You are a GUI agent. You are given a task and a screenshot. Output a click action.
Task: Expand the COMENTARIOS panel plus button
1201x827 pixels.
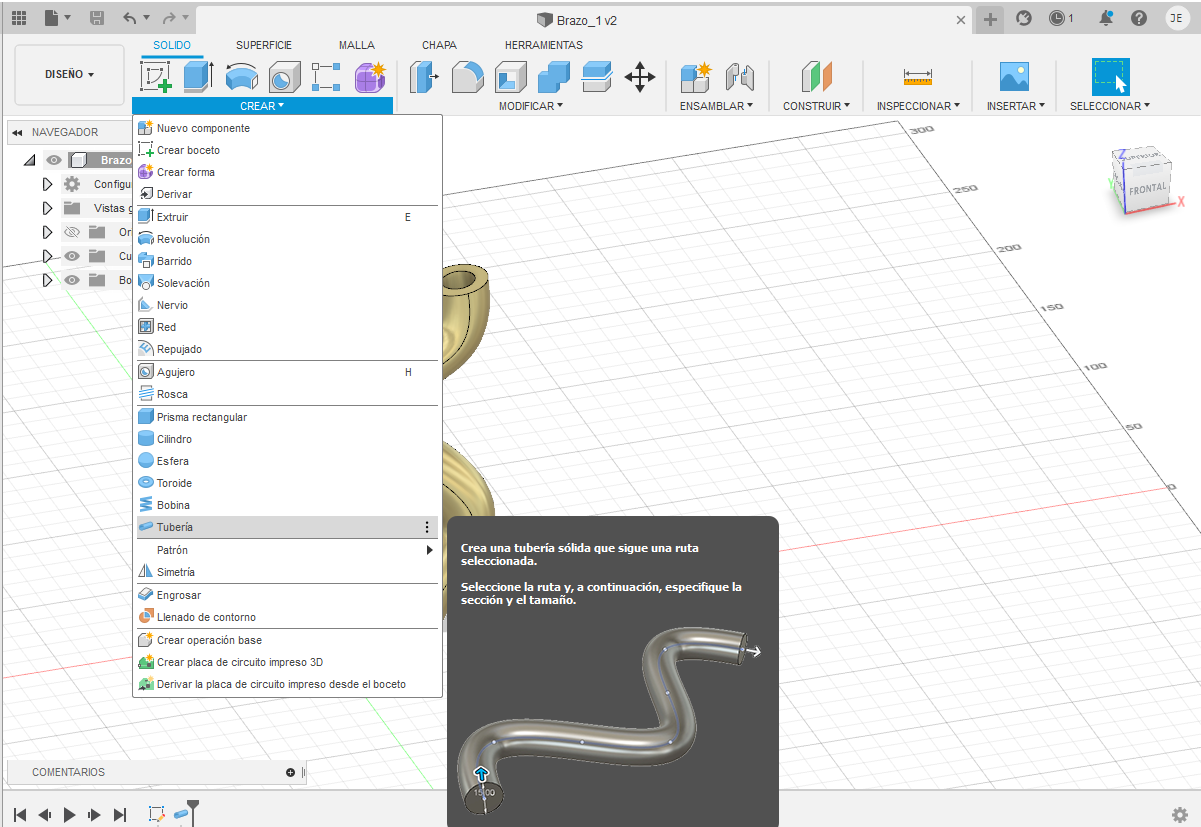tap(290, 772)
